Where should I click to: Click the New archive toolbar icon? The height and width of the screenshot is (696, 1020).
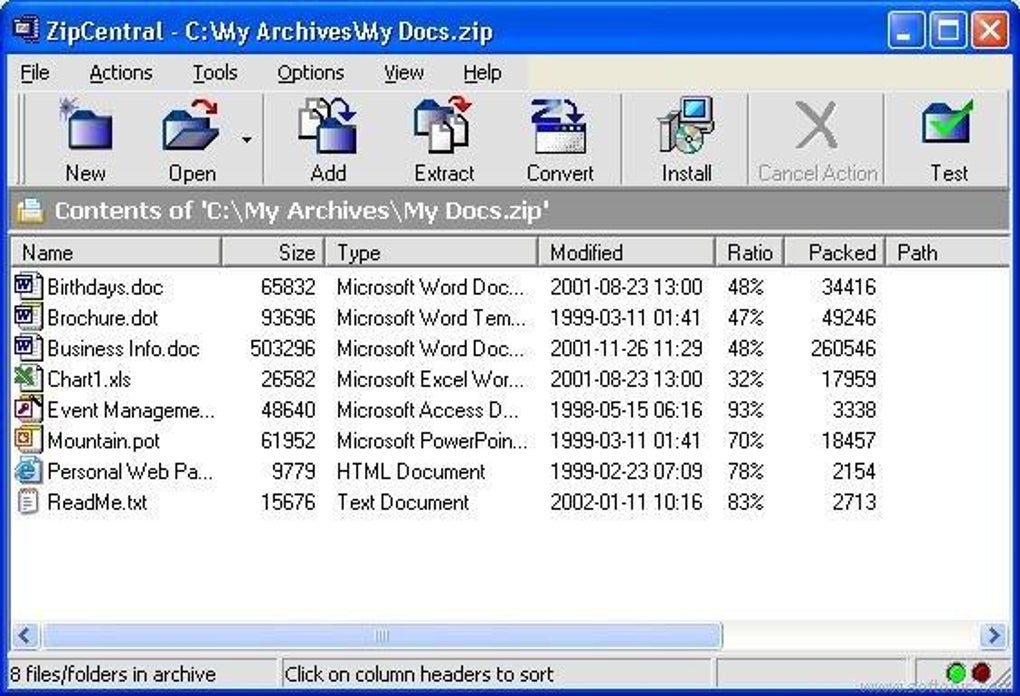coord(86,125)
